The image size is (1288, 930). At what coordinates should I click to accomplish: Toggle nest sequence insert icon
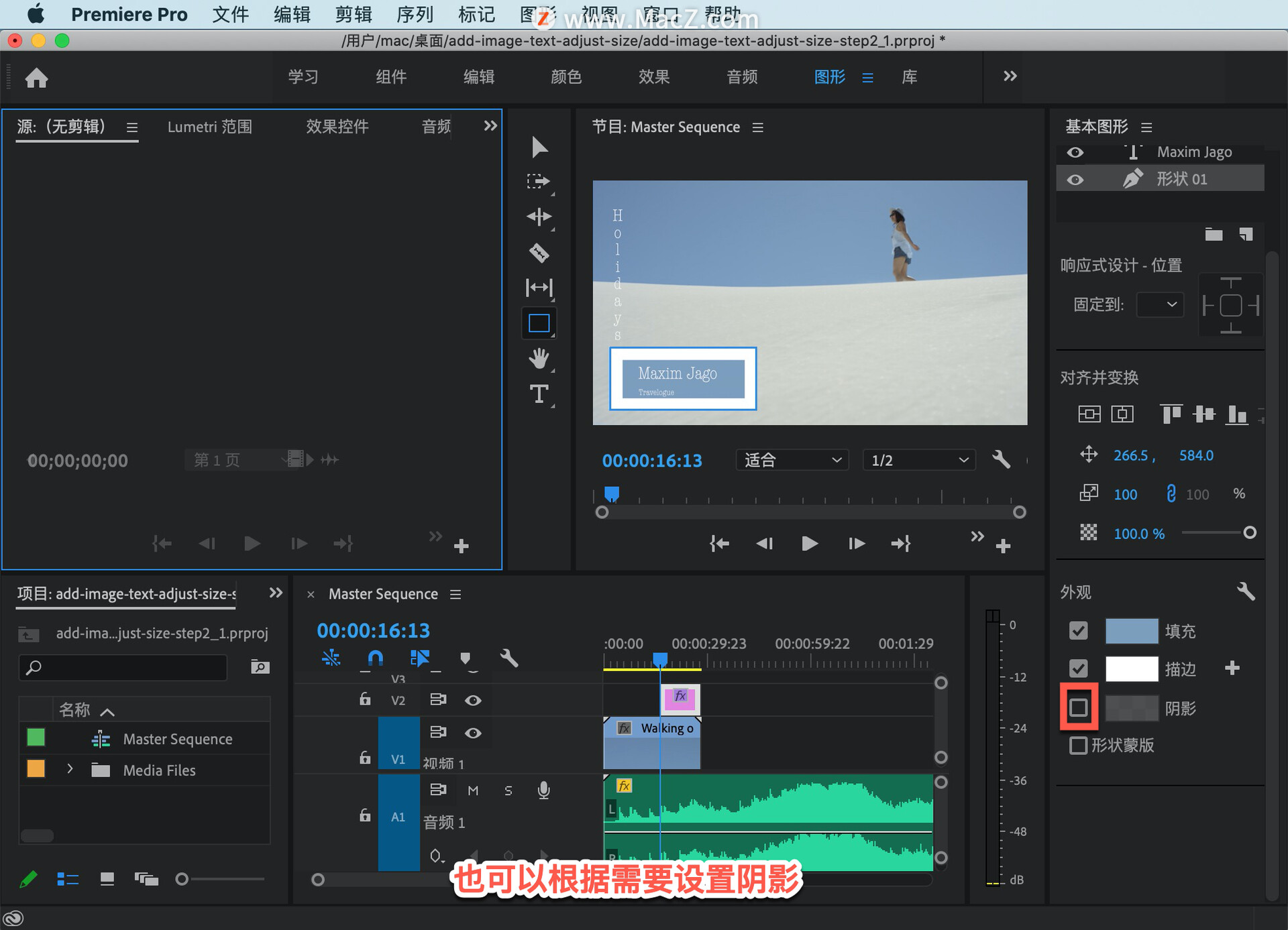[x=331, y=658]
